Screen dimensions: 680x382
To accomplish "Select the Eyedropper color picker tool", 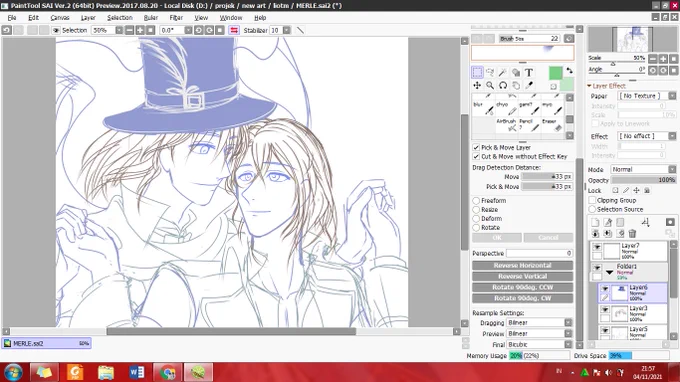I will (x=529, y=85).
